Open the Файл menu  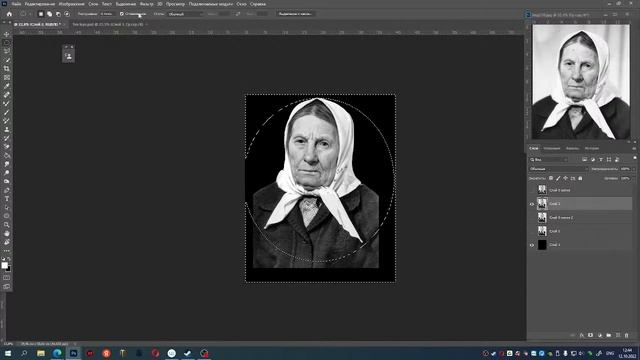[16, 4]
